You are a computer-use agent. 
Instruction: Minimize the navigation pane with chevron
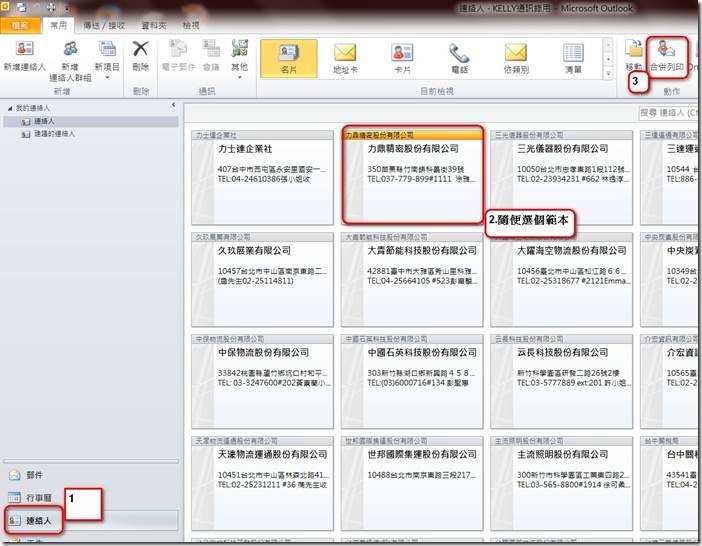(x=173, y=105)
